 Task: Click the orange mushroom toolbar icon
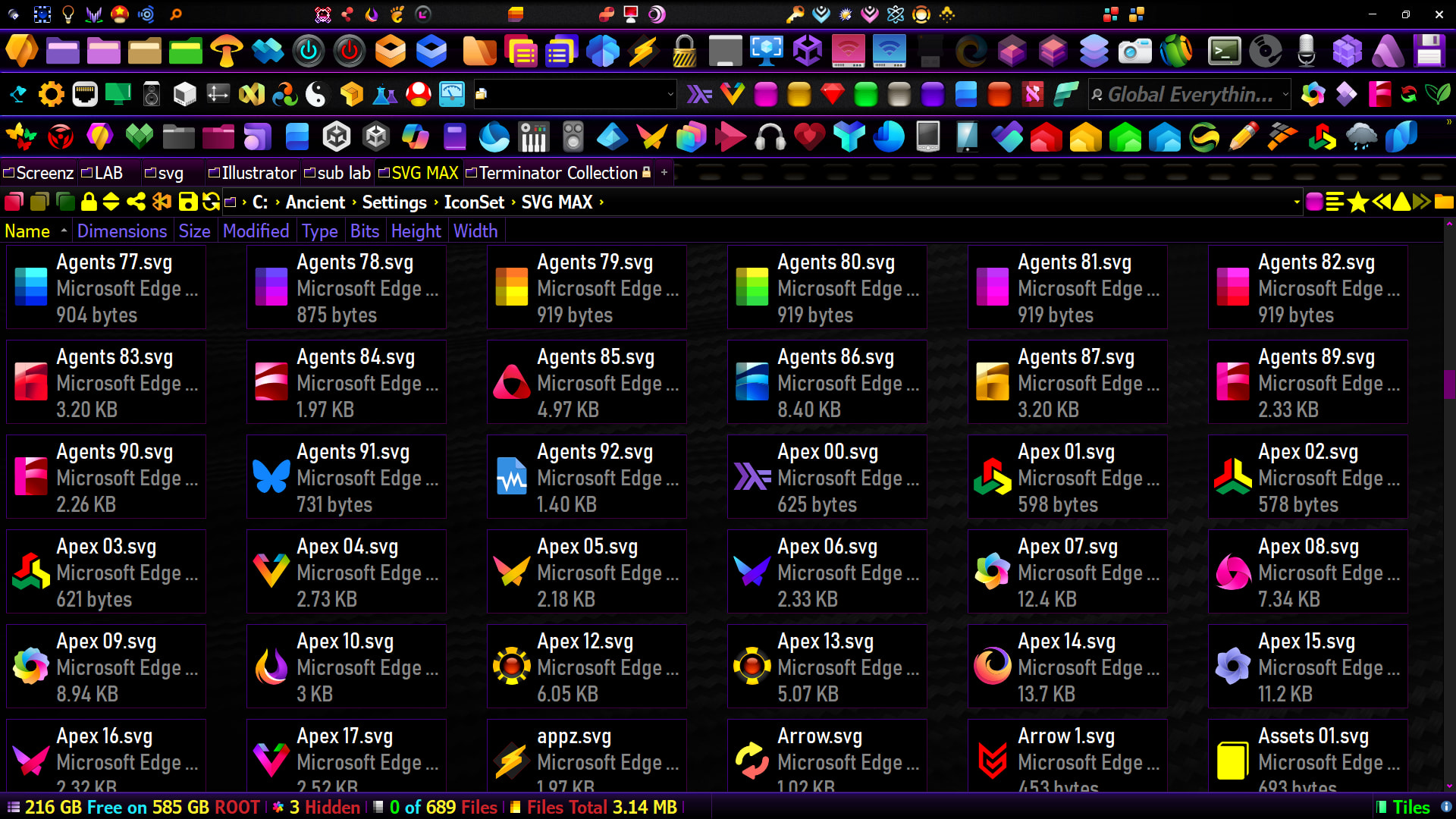tap(227, 52)
